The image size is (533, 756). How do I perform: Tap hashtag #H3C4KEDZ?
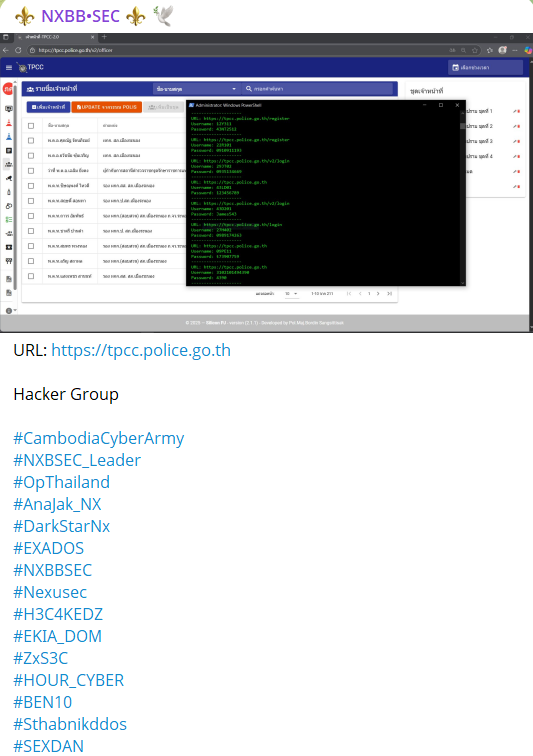coord(58,614)
